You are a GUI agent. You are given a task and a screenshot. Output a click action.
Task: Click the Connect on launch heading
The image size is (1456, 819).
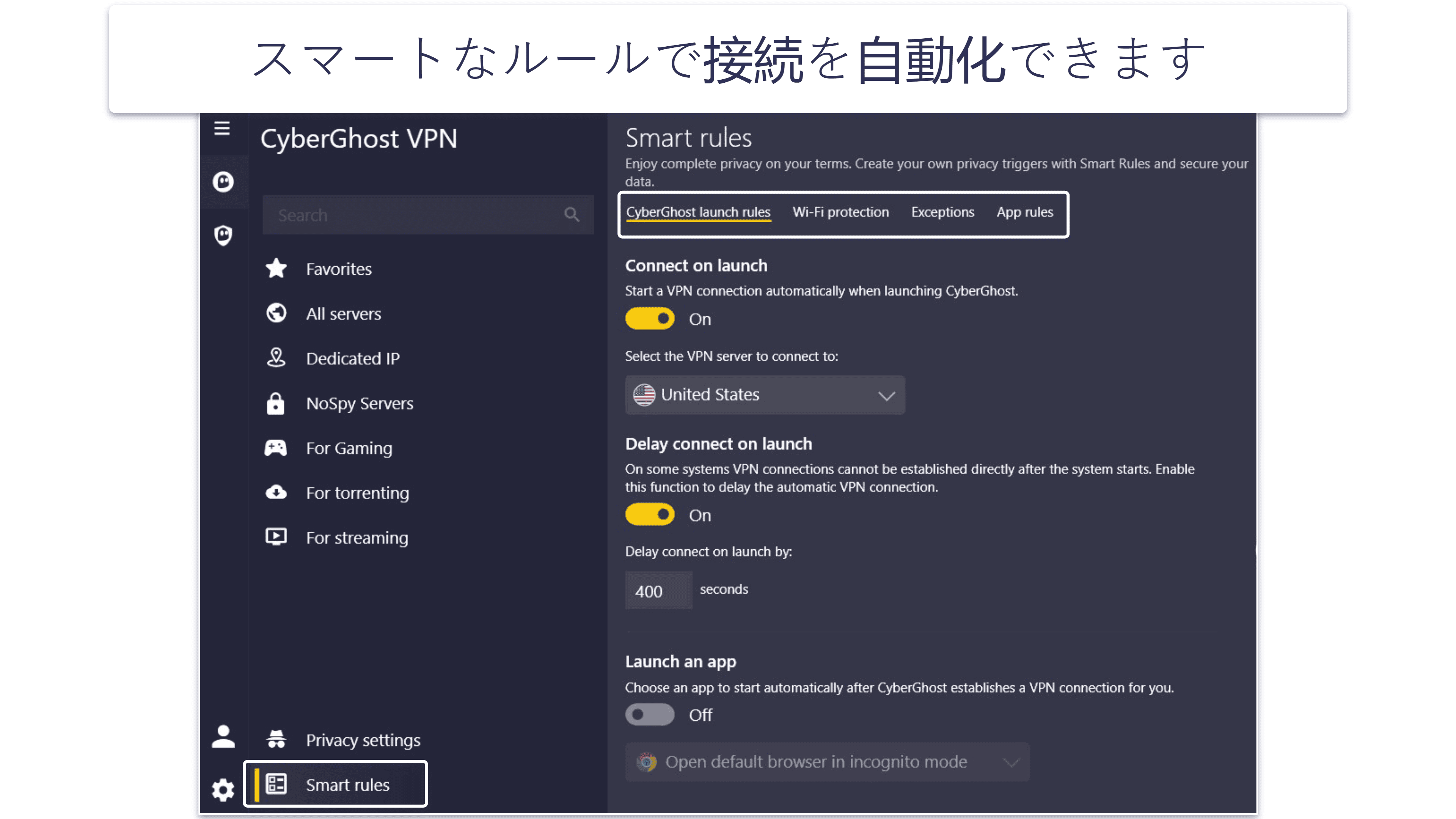coord(696,265)
